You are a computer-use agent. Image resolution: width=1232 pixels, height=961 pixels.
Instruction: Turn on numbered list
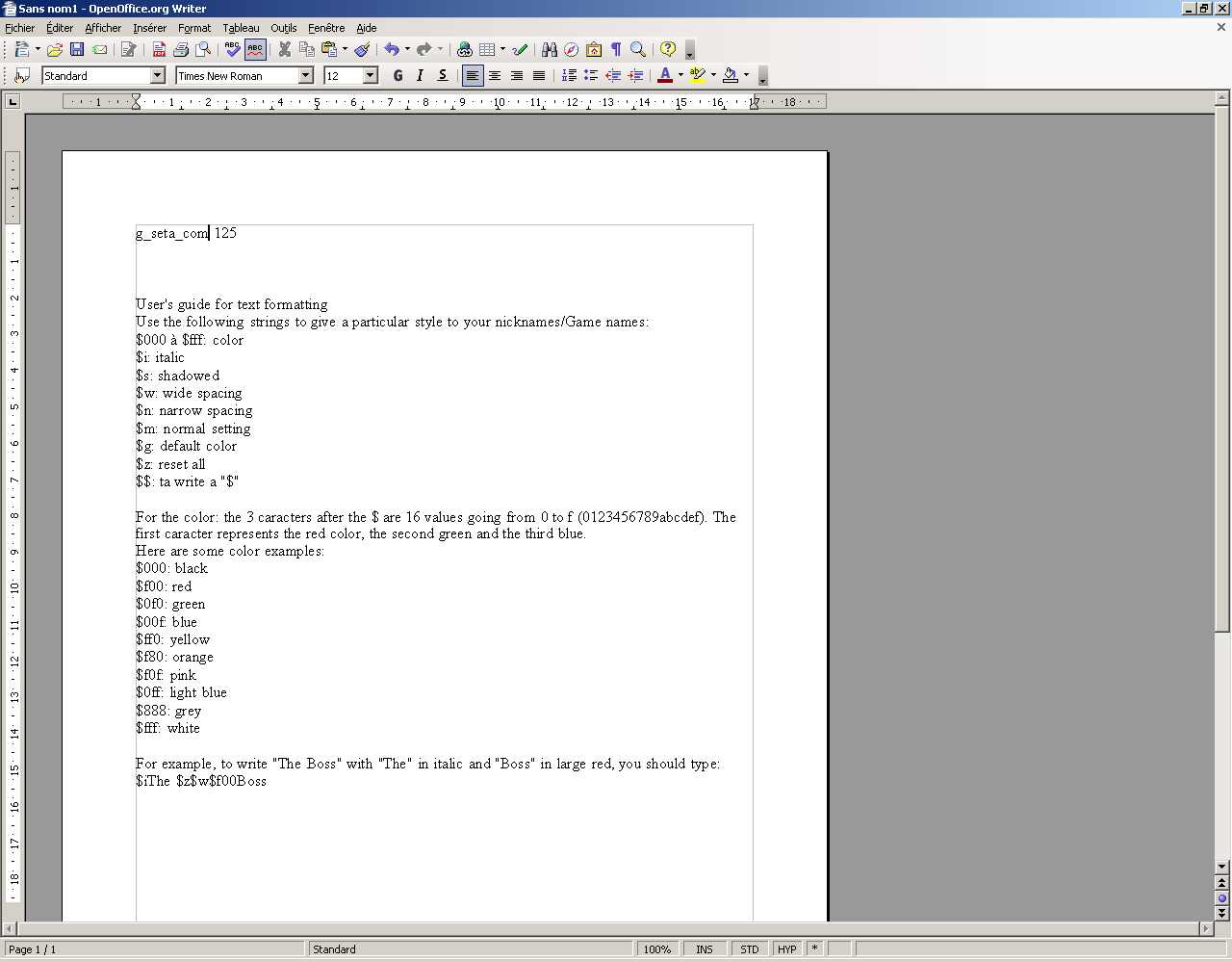tap(569, 75)
